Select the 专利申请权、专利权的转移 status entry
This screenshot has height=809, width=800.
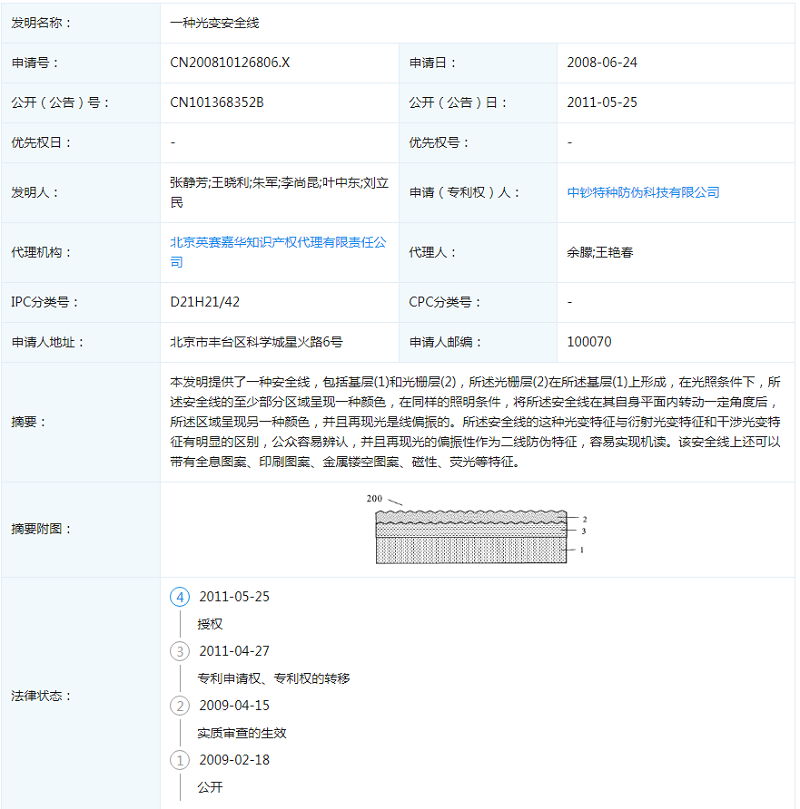point(273,678)
